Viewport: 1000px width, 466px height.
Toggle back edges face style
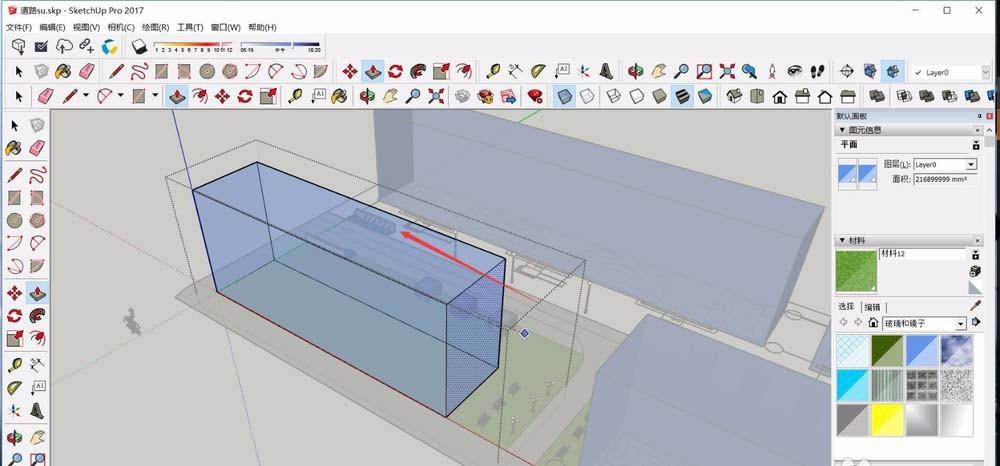click(587, 96)
